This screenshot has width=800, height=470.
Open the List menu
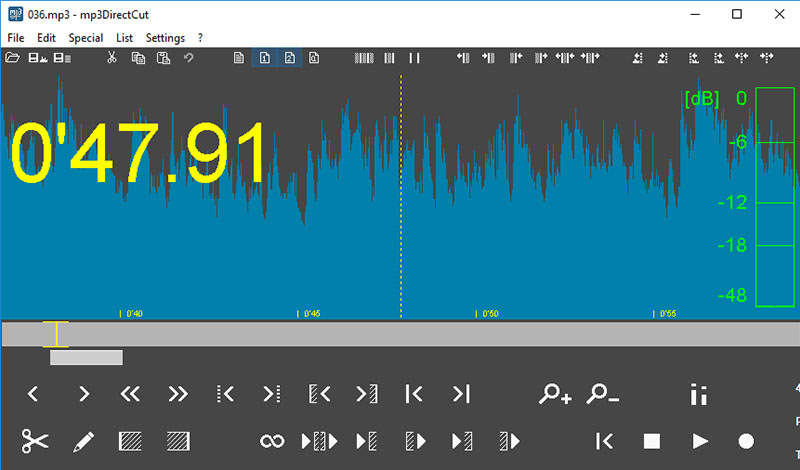coord(124,38)
